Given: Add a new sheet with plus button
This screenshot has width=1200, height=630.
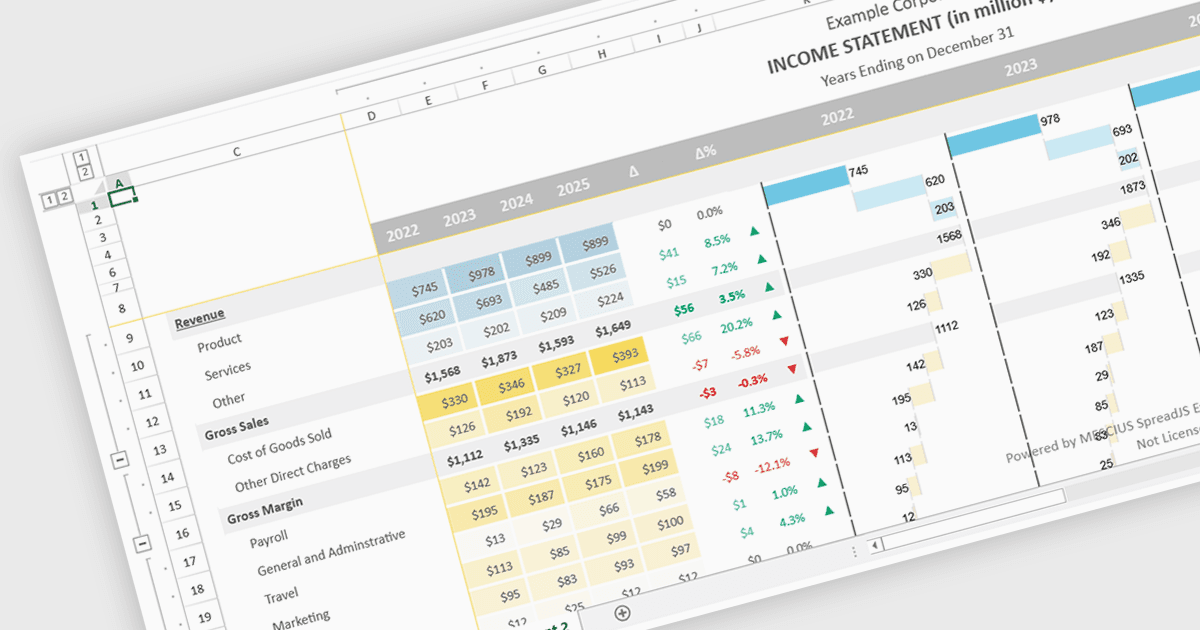Looking at the screenshot, I should point(622,612).
